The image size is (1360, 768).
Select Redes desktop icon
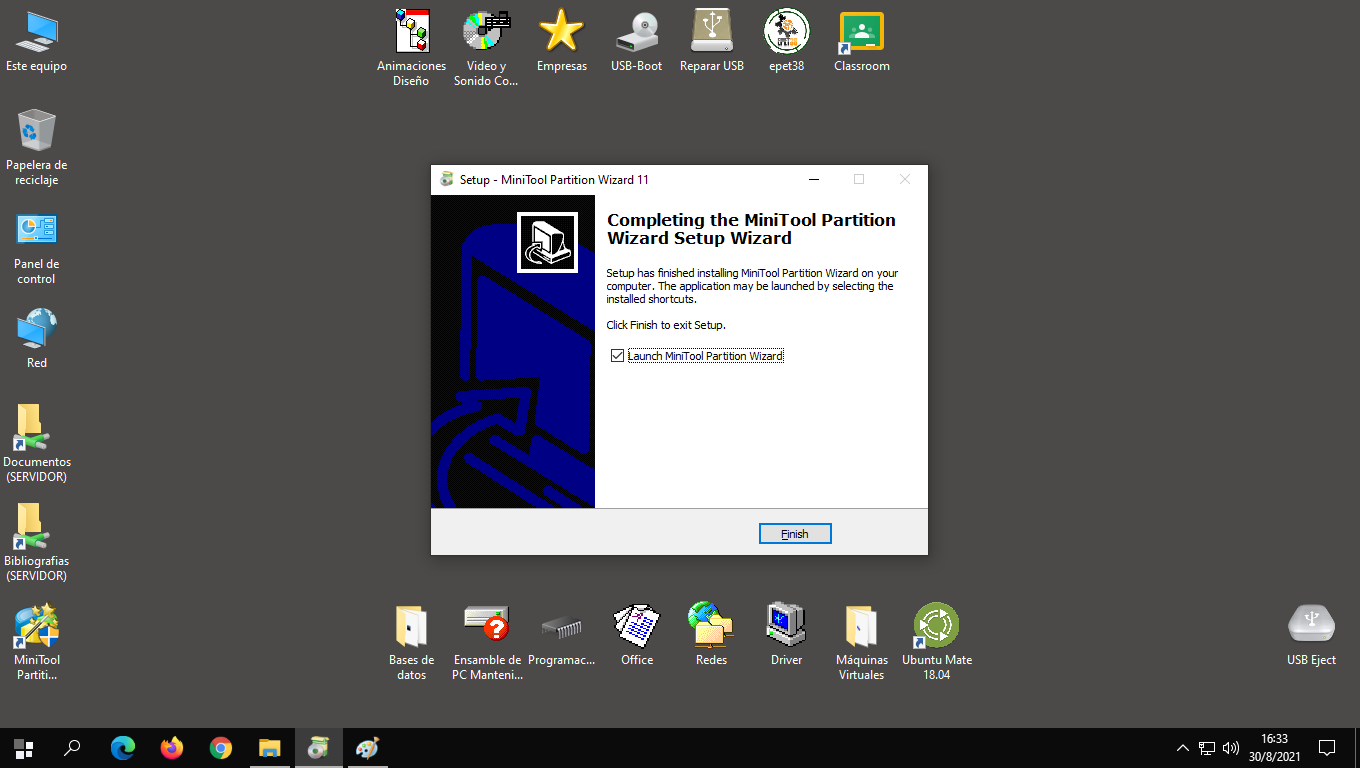712,635
